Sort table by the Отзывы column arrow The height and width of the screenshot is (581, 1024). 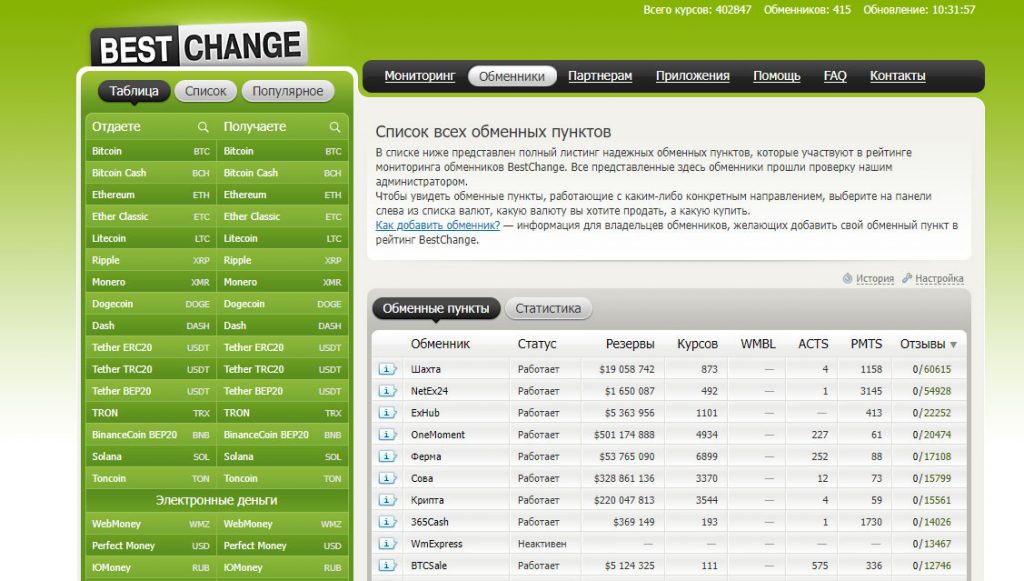[953, 345]
